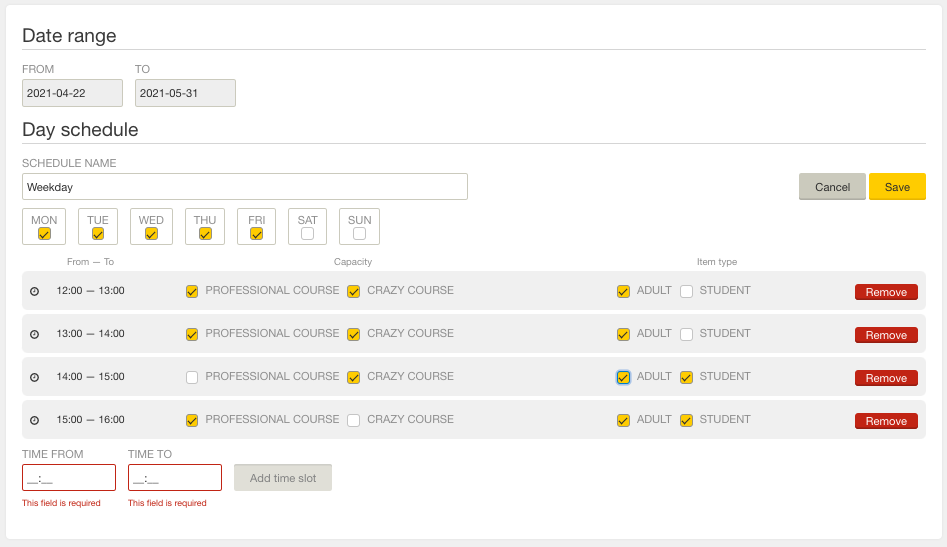Open the TO date field 2021-05-31
Viewport: 947px width, 547px height.
pos(185,93)
